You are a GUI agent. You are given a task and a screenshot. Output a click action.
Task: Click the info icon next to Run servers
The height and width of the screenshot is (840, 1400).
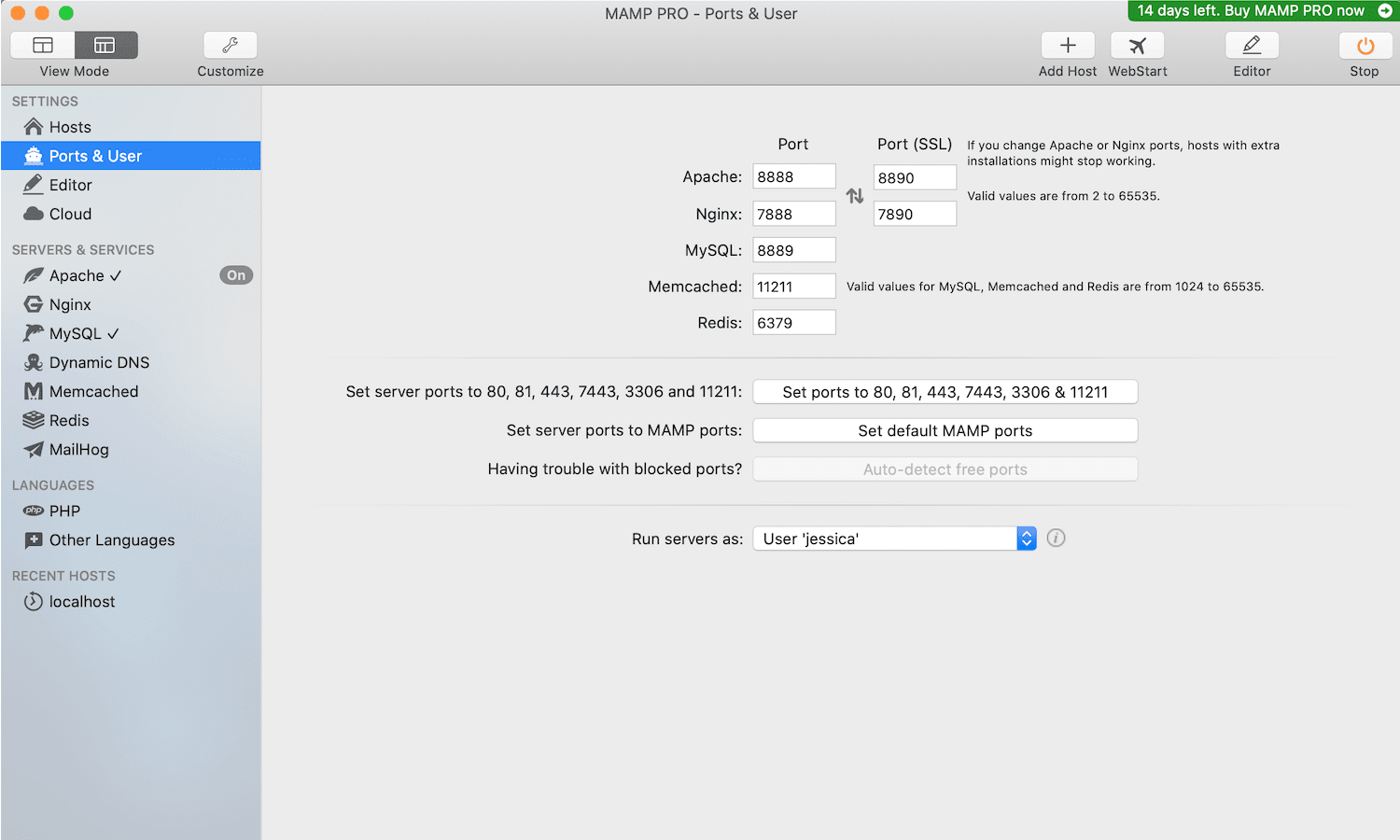(1056, 538)
